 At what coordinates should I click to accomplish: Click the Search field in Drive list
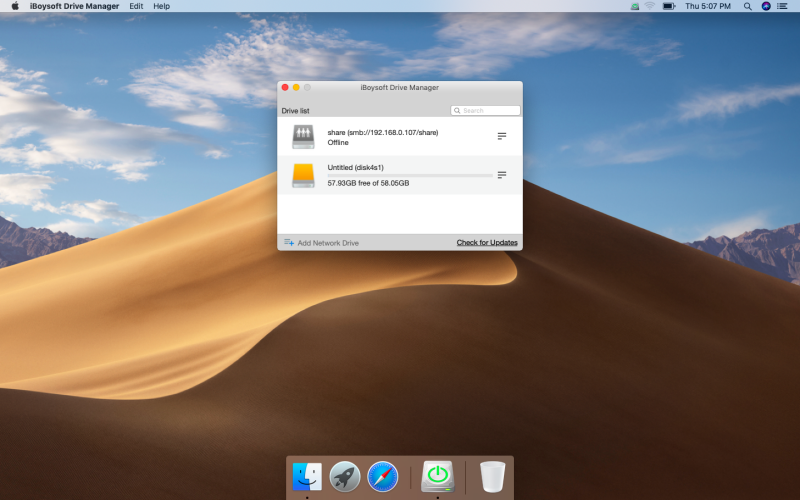point(486,110)
